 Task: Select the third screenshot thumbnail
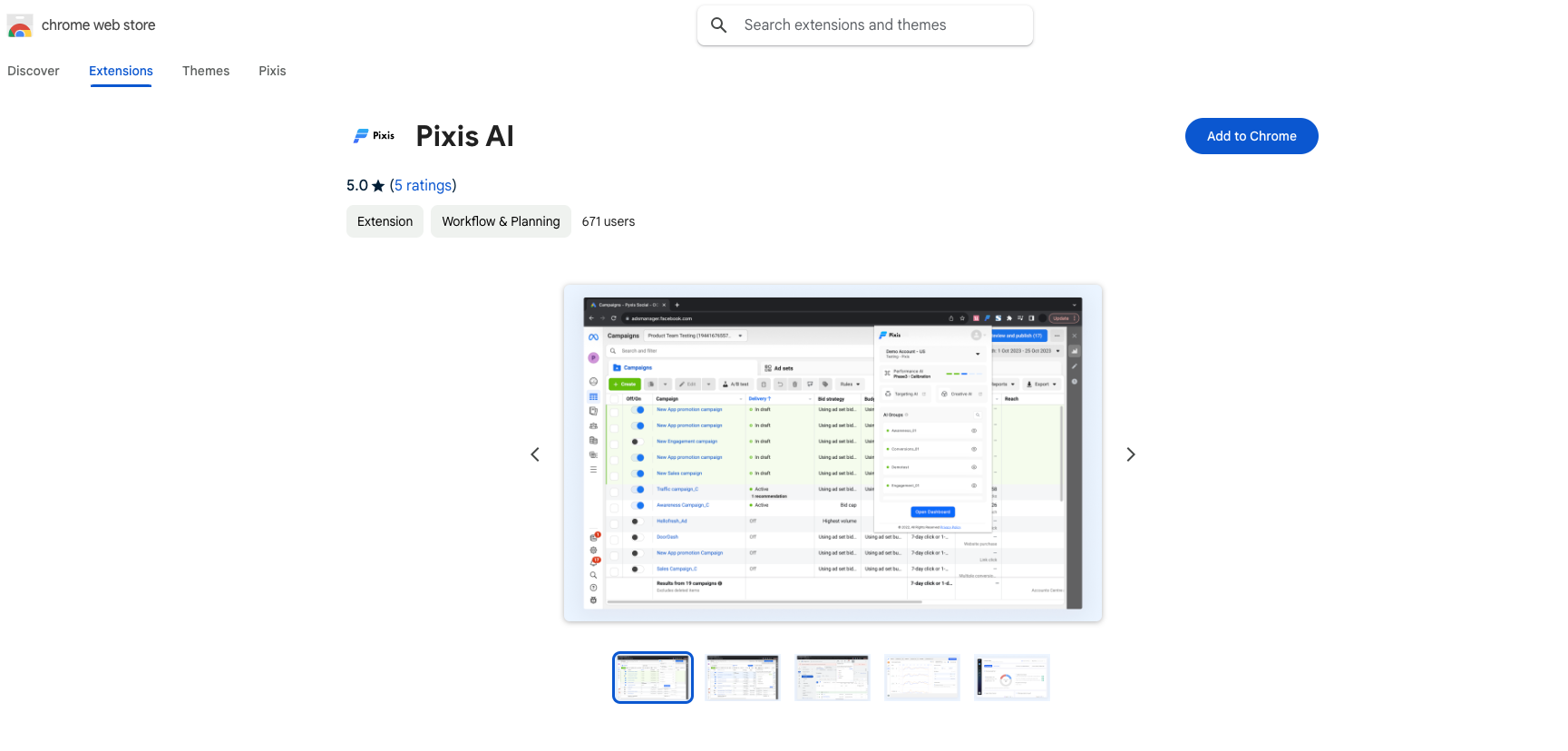833,678
